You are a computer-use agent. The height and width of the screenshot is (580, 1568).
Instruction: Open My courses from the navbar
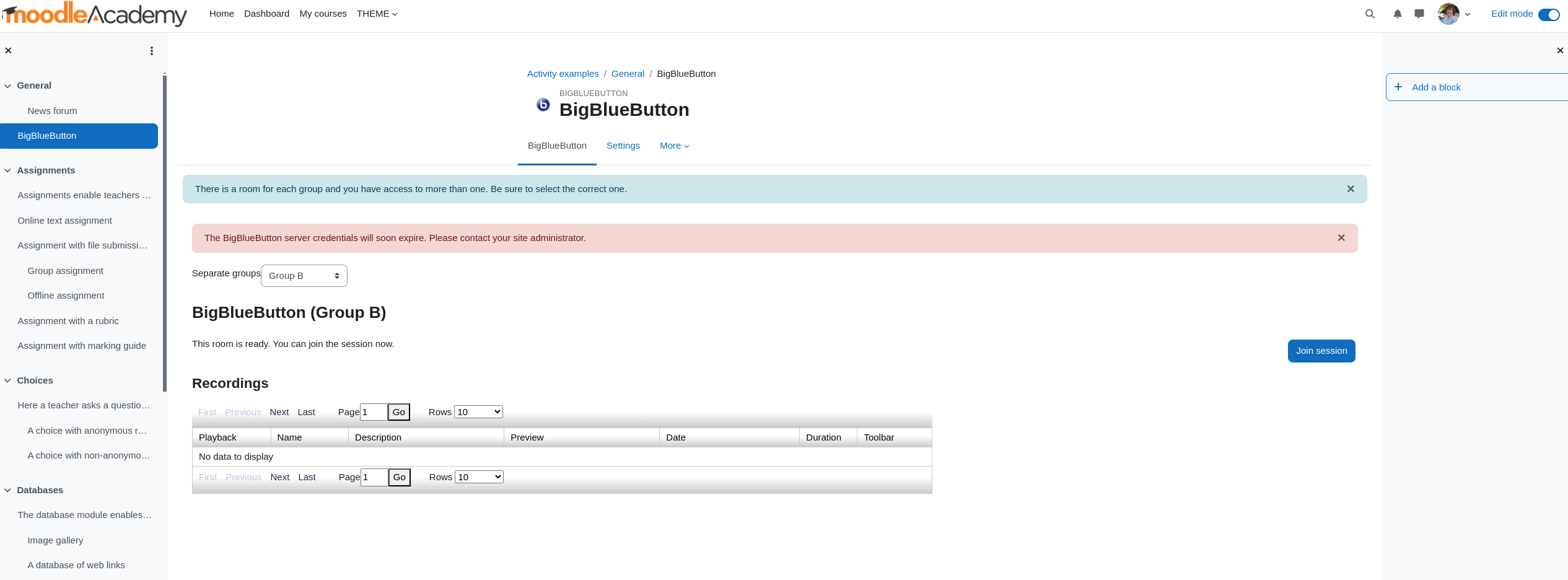pyautogui.click(x=323, y=14)
